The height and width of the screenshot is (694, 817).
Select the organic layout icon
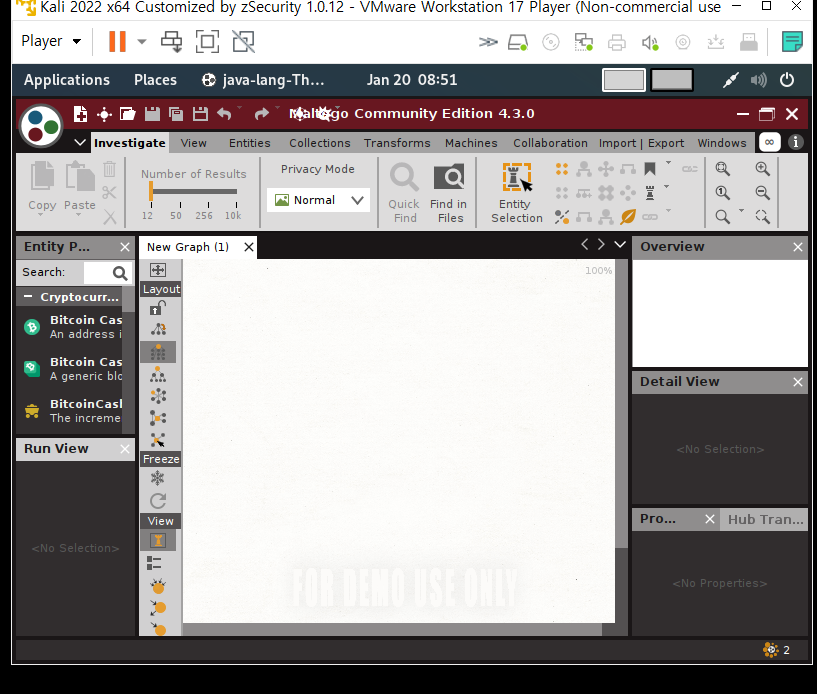click(158, 418)
